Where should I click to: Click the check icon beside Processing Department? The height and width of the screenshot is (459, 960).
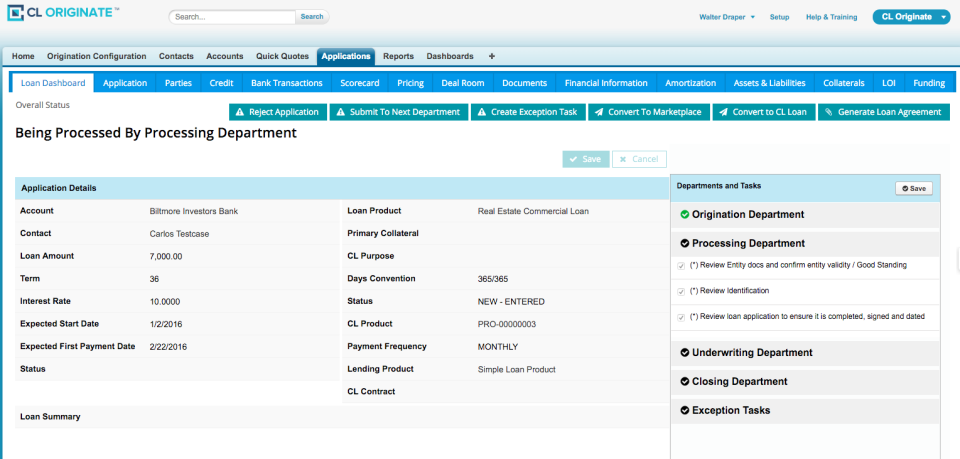pyautogui.click(x=684, y=244)
